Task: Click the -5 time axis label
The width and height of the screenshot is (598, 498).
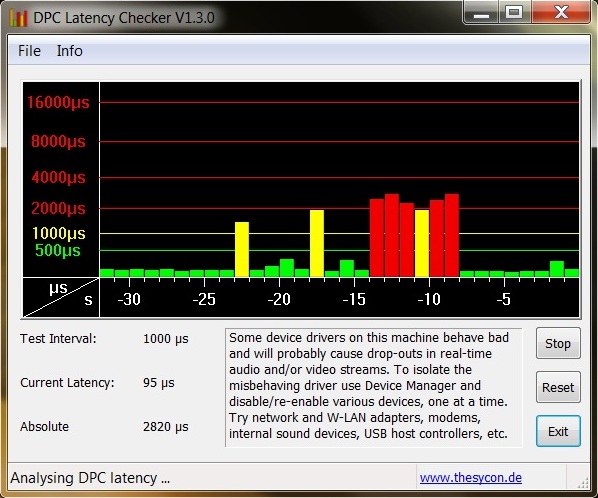Action: 504,299
